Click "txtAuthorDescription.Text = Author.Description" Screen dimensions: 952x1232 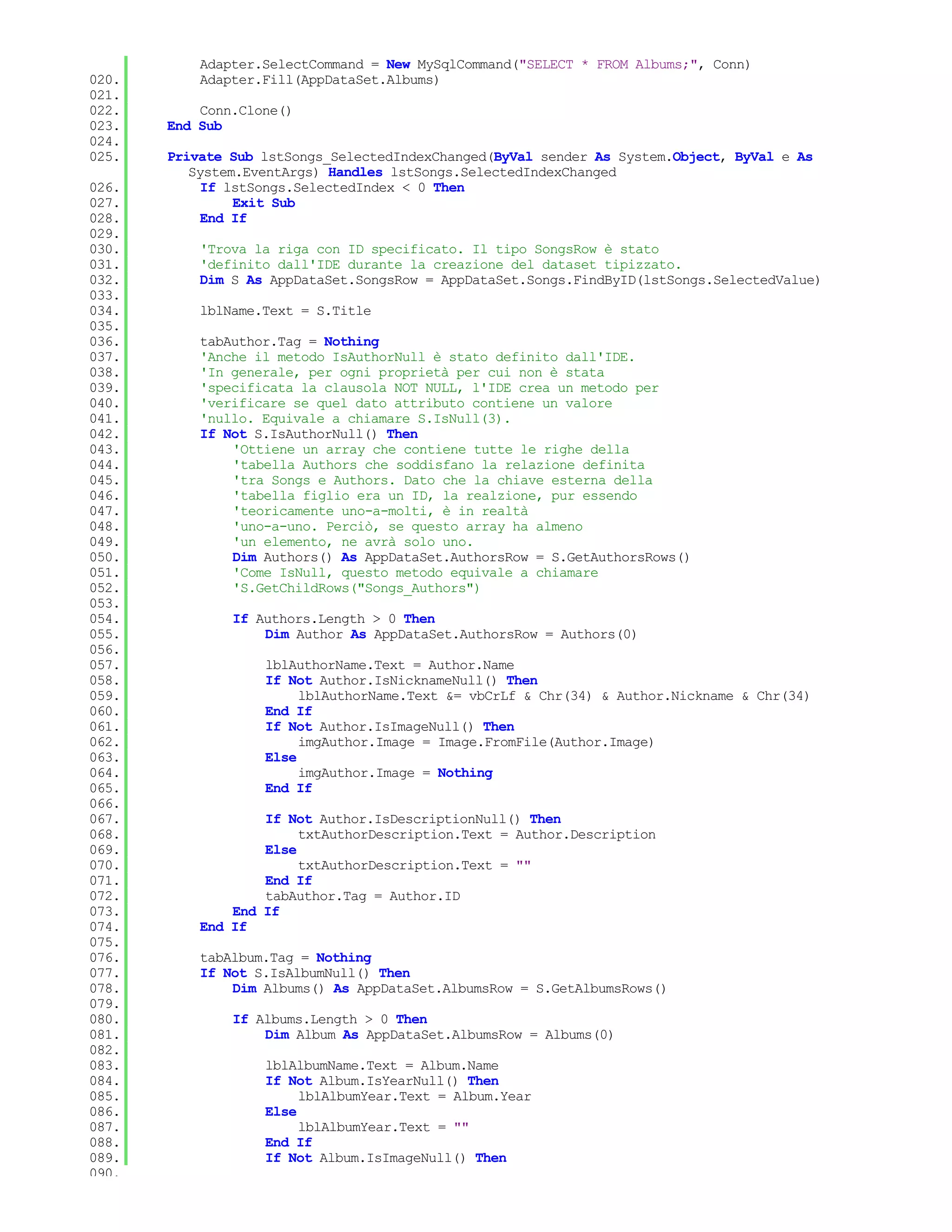[x=476, y=835]
